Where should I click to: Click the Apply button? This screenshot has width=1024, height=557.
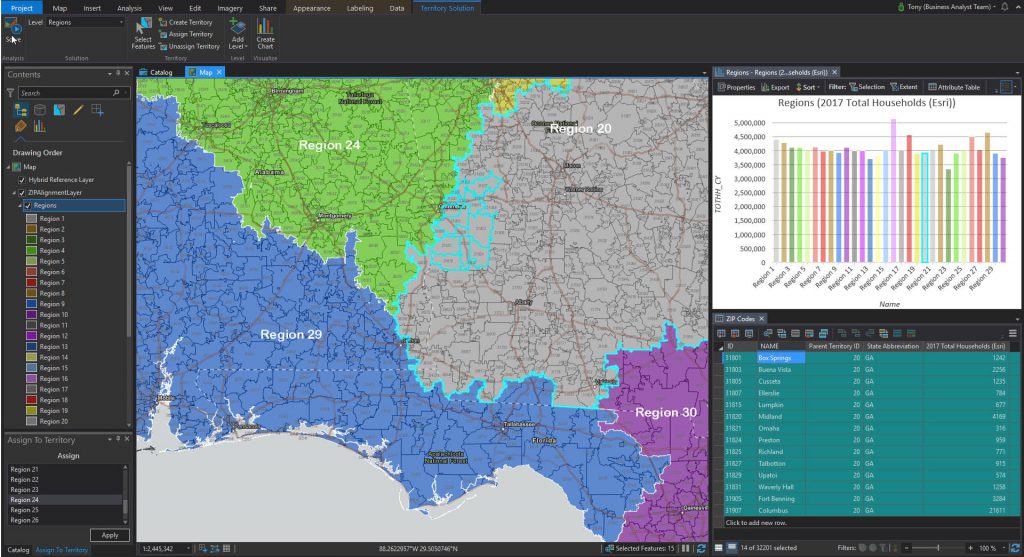(109, 535)
